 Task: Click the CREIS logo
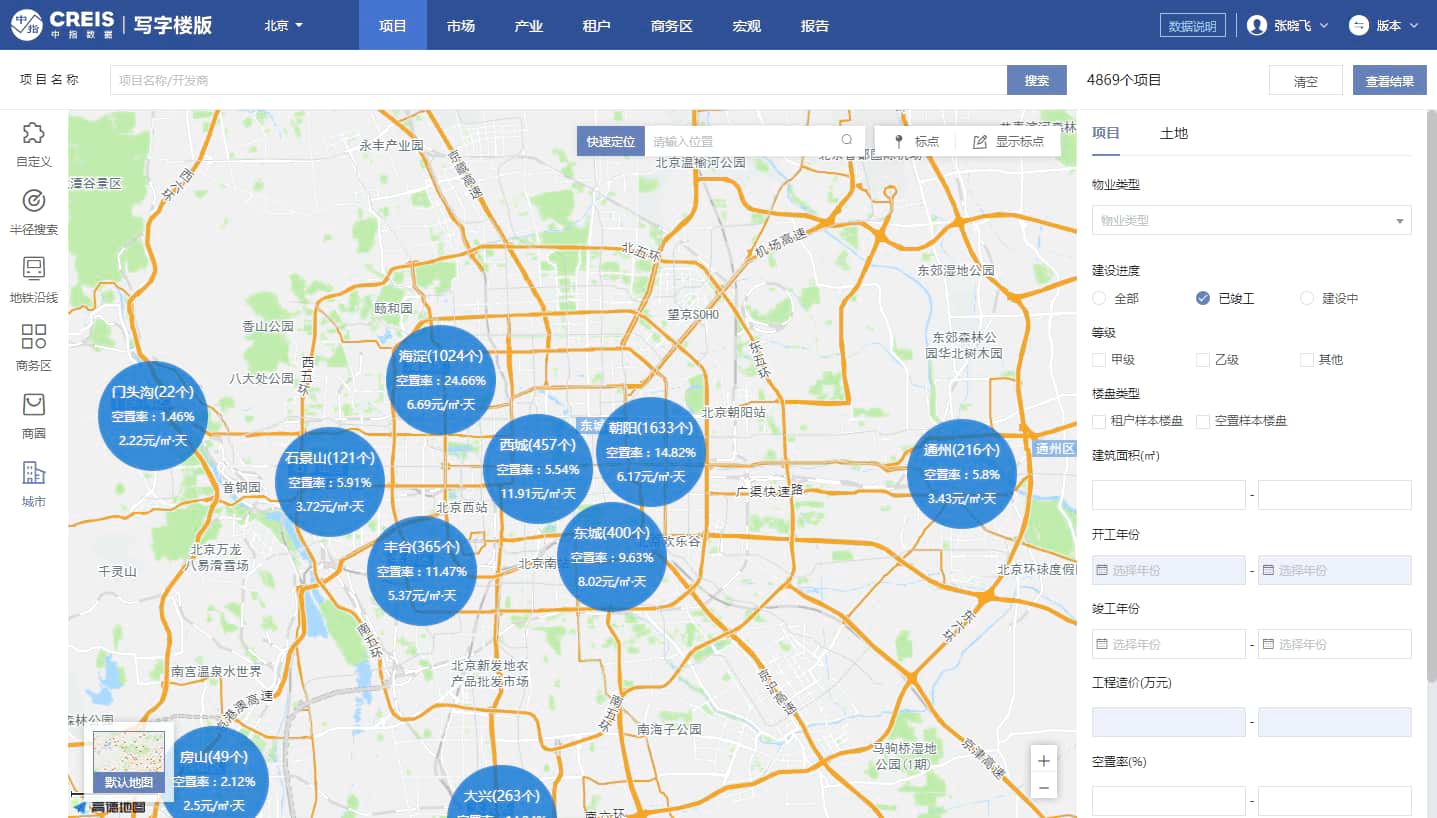click(x=62, y=24)
